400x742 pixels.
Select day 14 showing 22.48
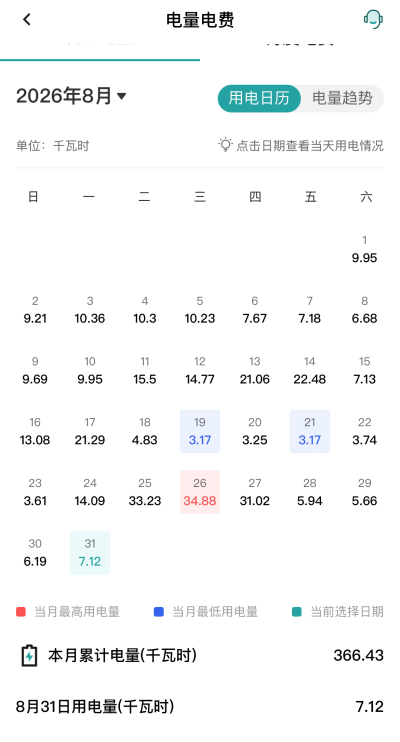click(310, 371)
